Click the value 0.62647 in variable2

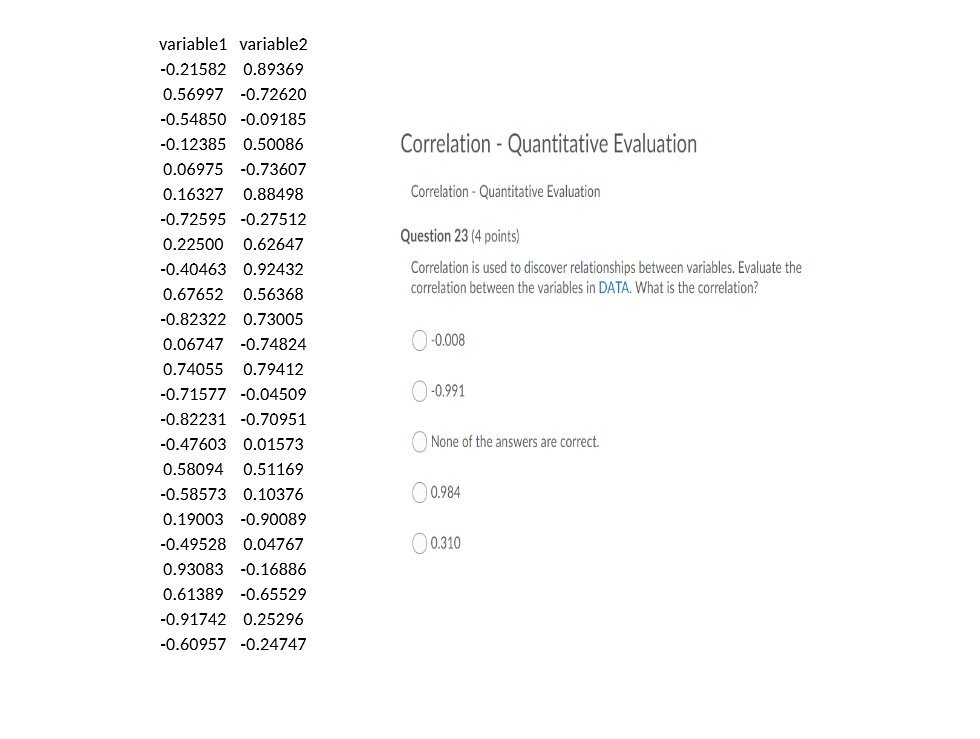click(x=274, y=244)
